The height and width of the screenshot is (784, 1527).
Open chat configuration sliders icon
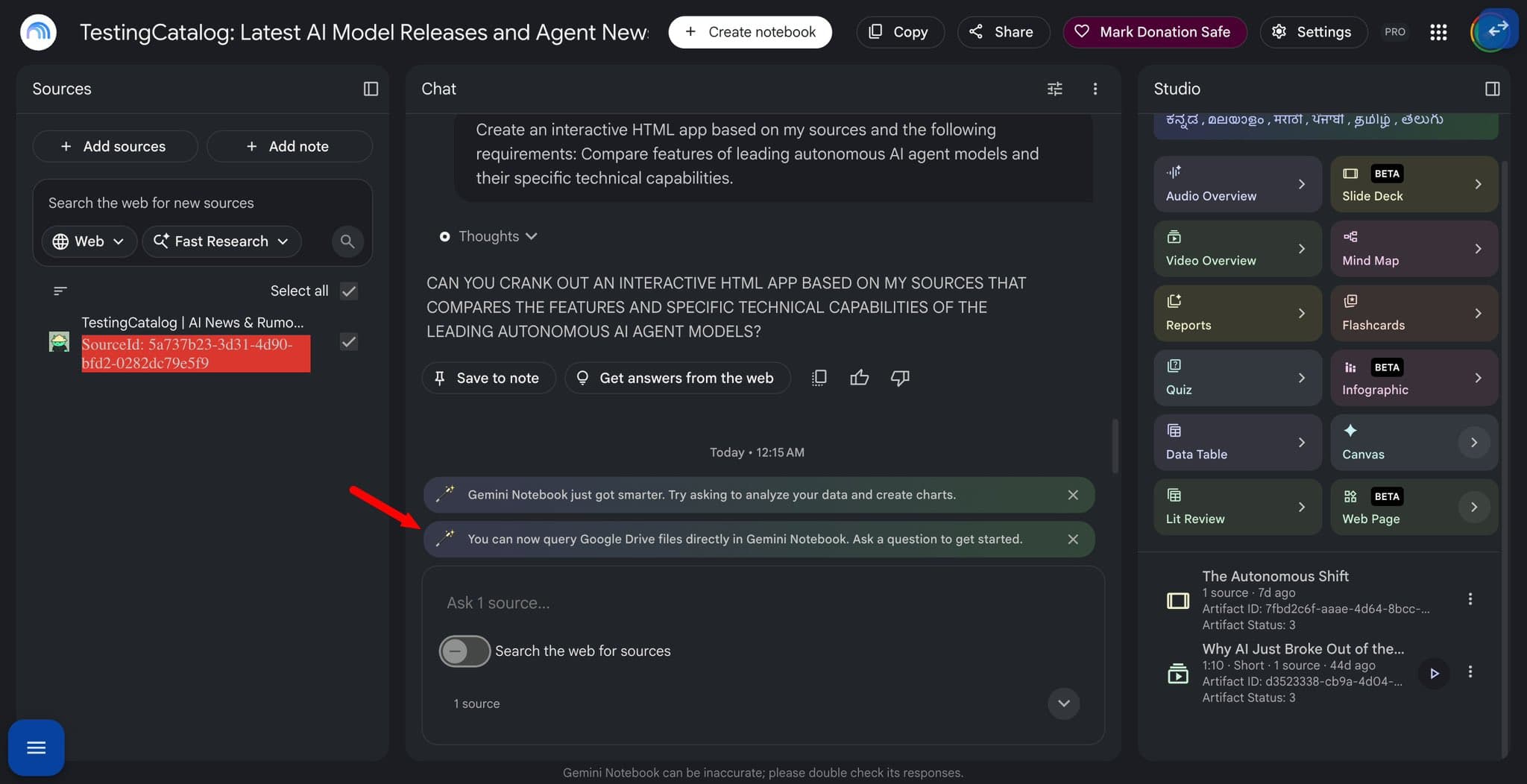pos(1054,89)
